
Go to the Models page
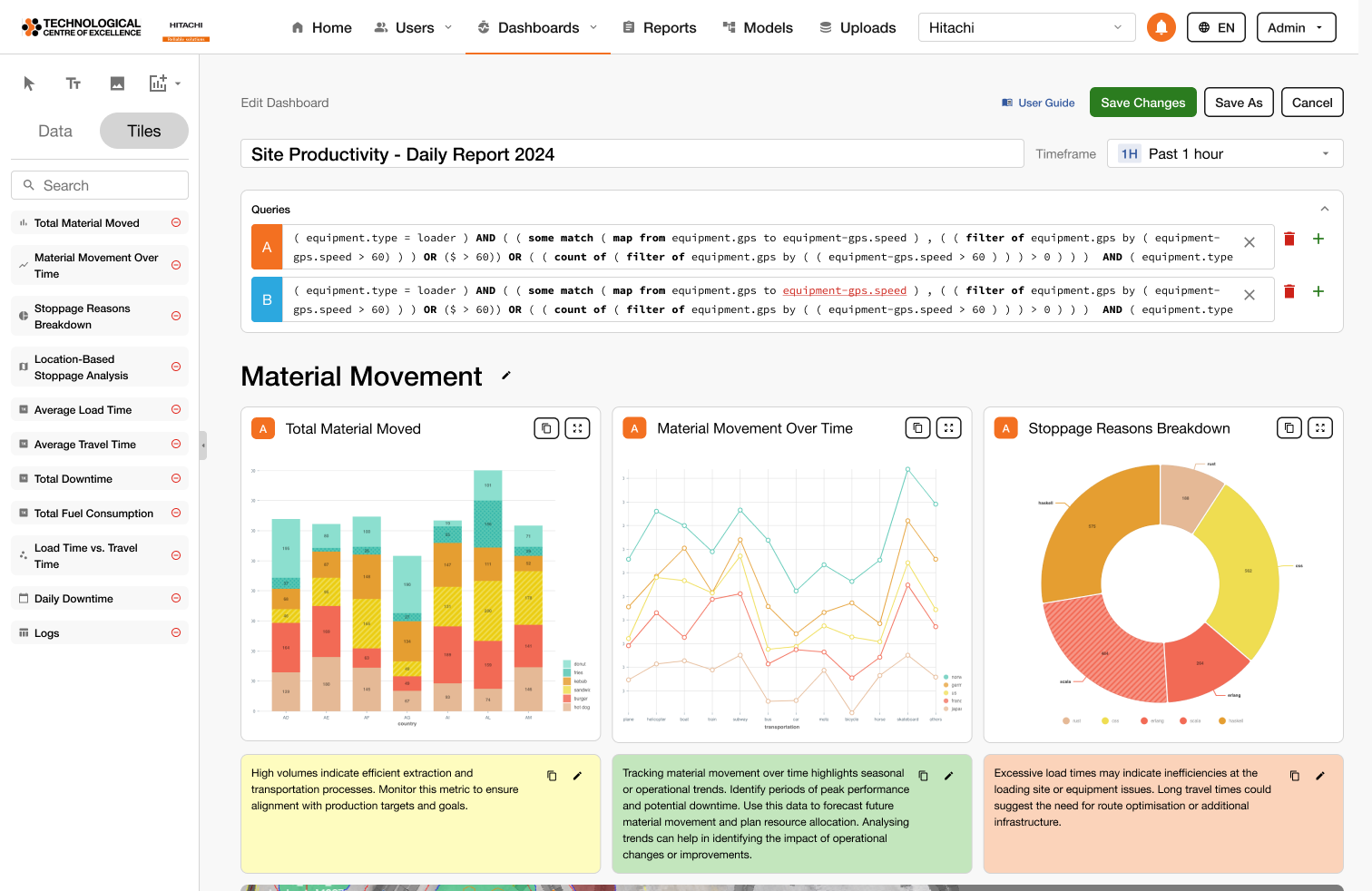758,27
